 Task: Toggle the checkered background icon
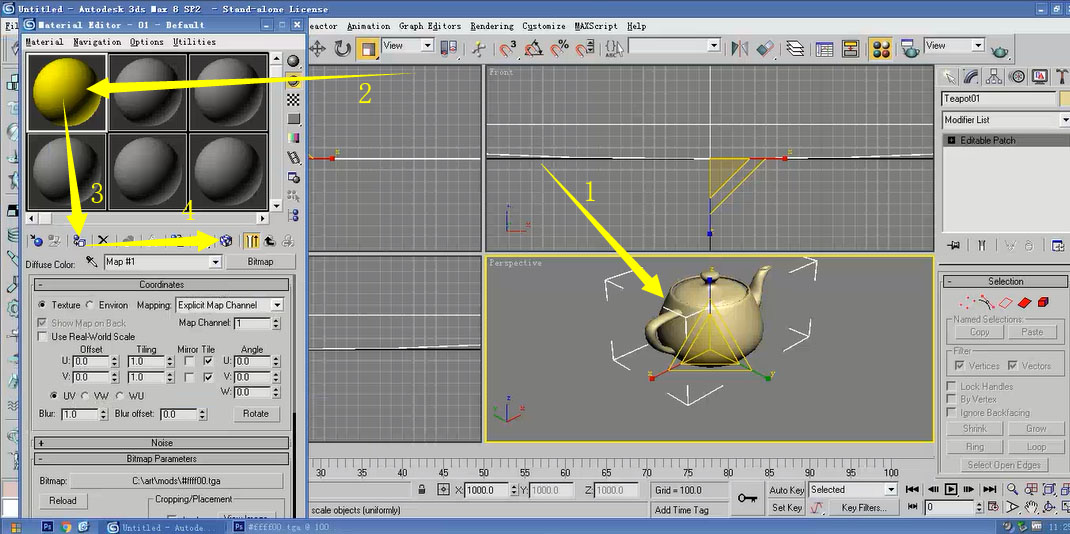point(294,100)
